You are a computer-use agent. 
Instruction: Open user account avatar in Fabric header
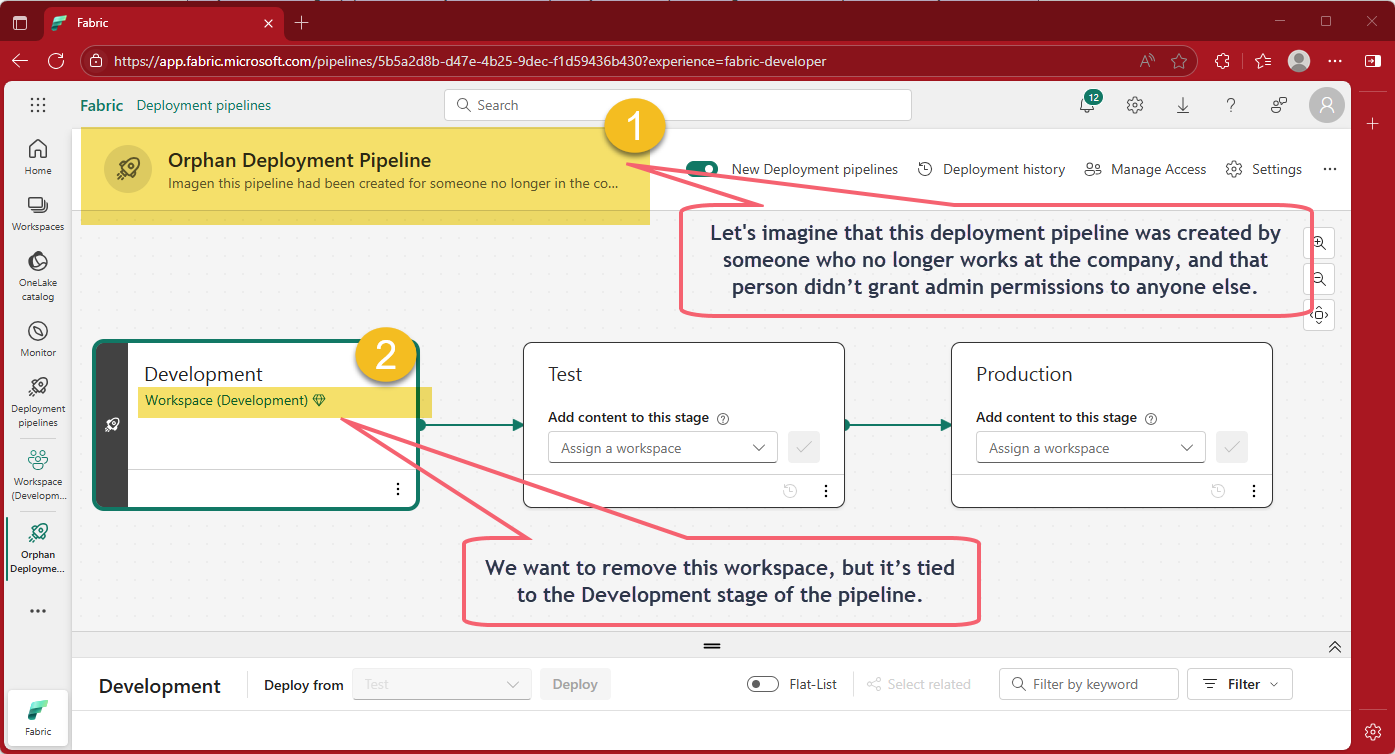click(x=1327, y=105)
